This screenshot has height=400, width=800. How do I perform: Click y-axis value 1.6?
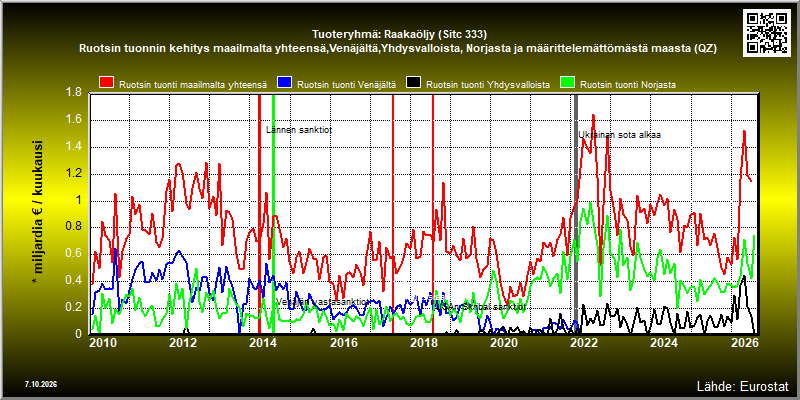click(74, 120)
